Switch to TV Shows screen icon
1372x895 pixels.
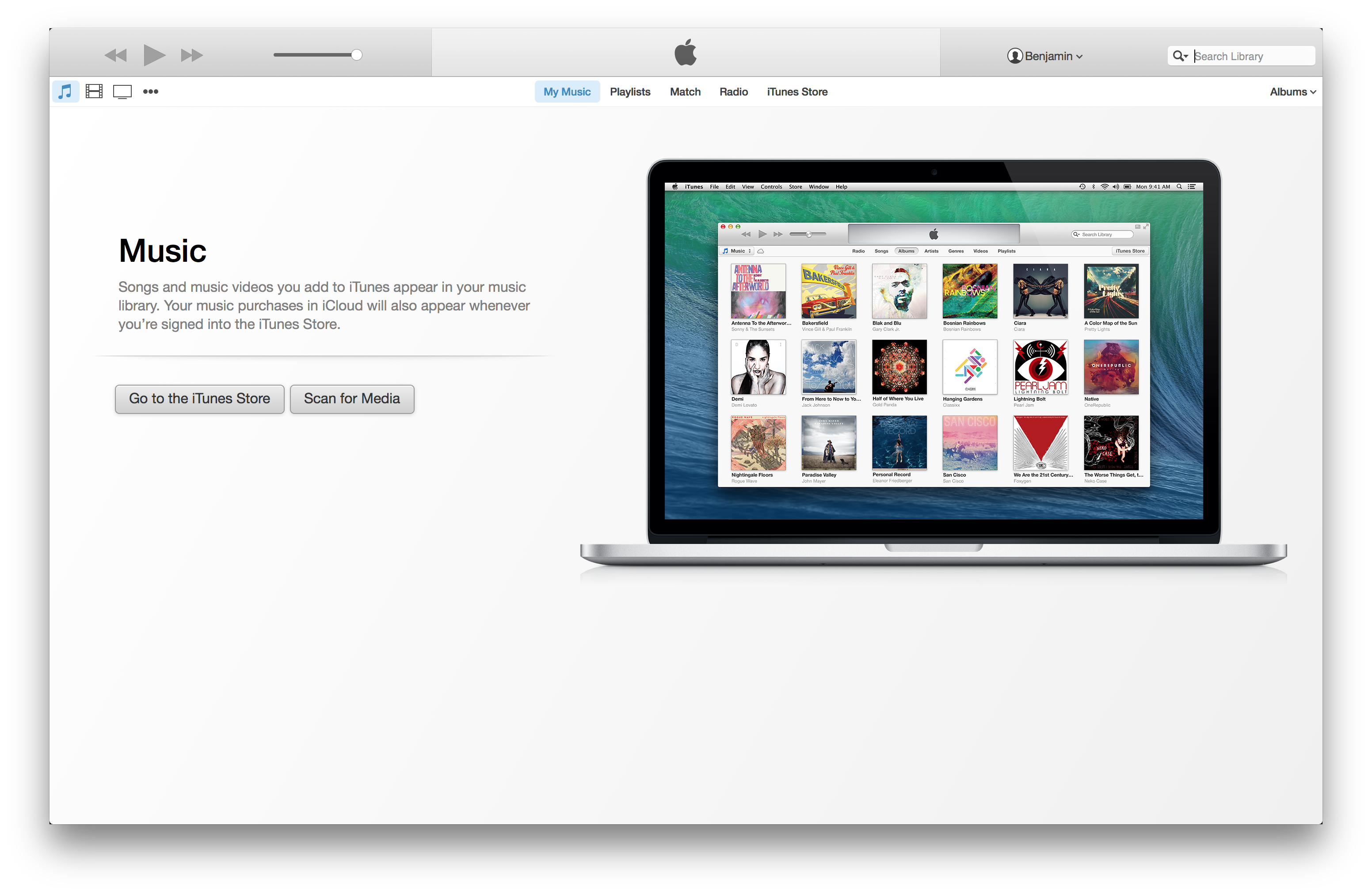(122, 92)
